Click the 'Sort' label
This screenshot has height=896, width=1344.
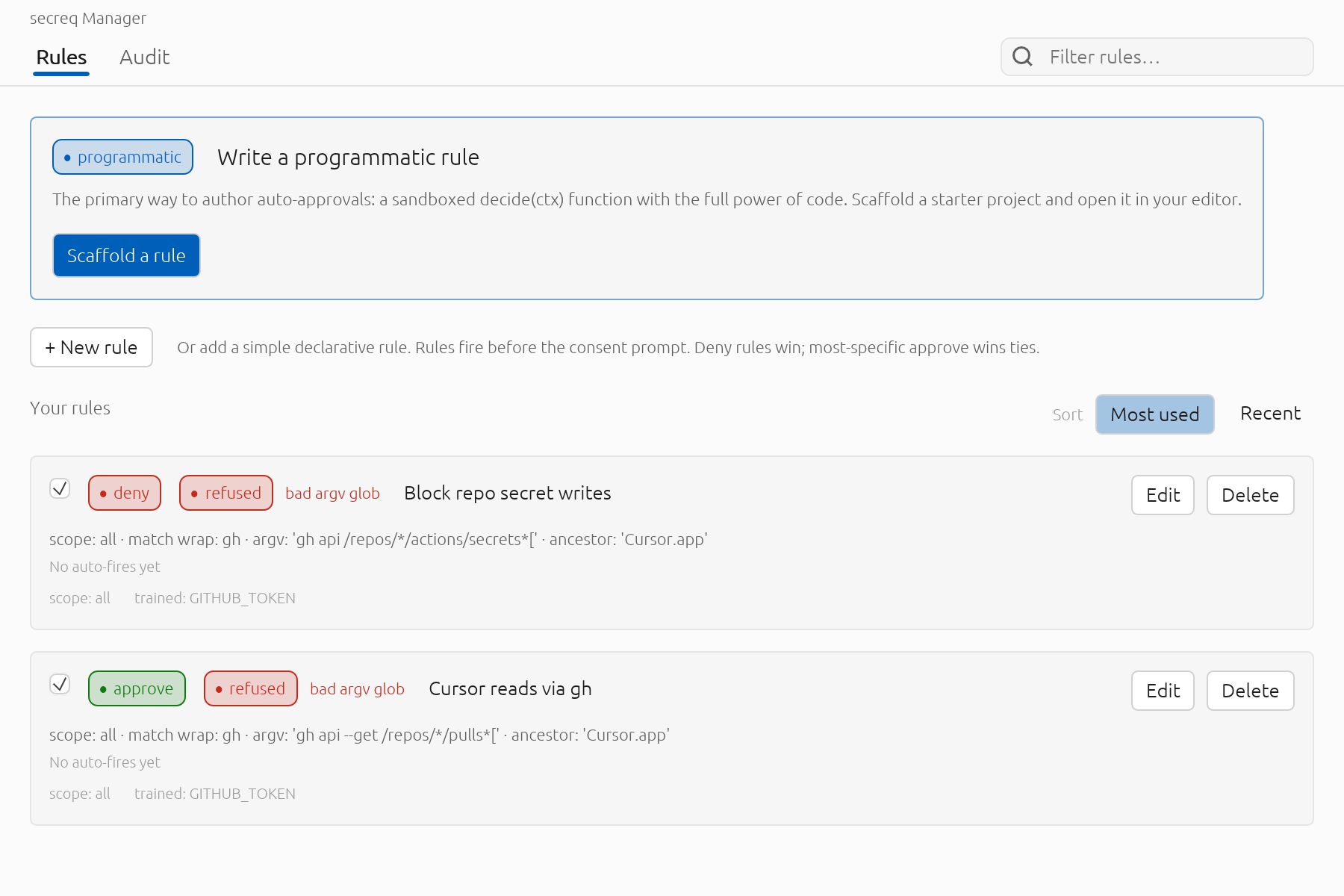pyautogui.click(x=1068, y=415)
